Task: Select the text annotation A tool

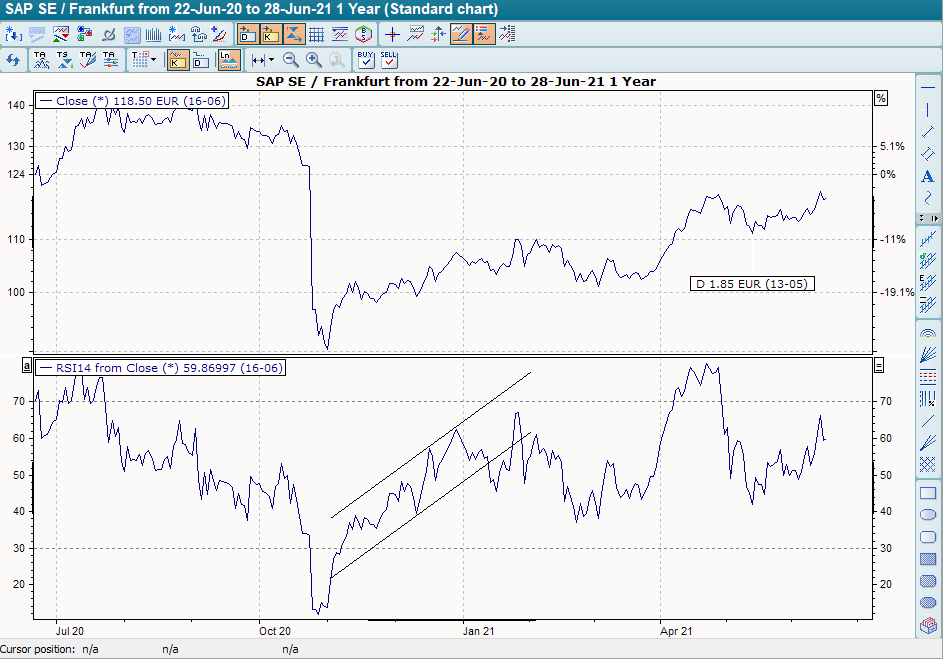Action: [928, 176]
